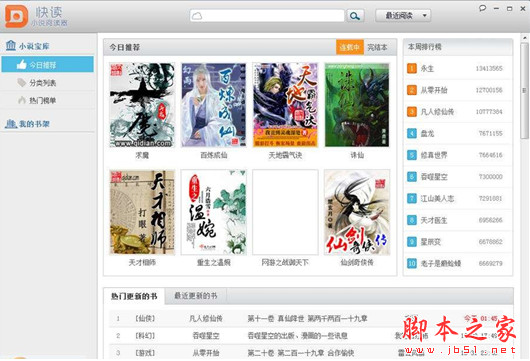Viewport: 530px width, 361px height.
Task: Click the [科幻] category in row 2
Action: pos(145,336)
